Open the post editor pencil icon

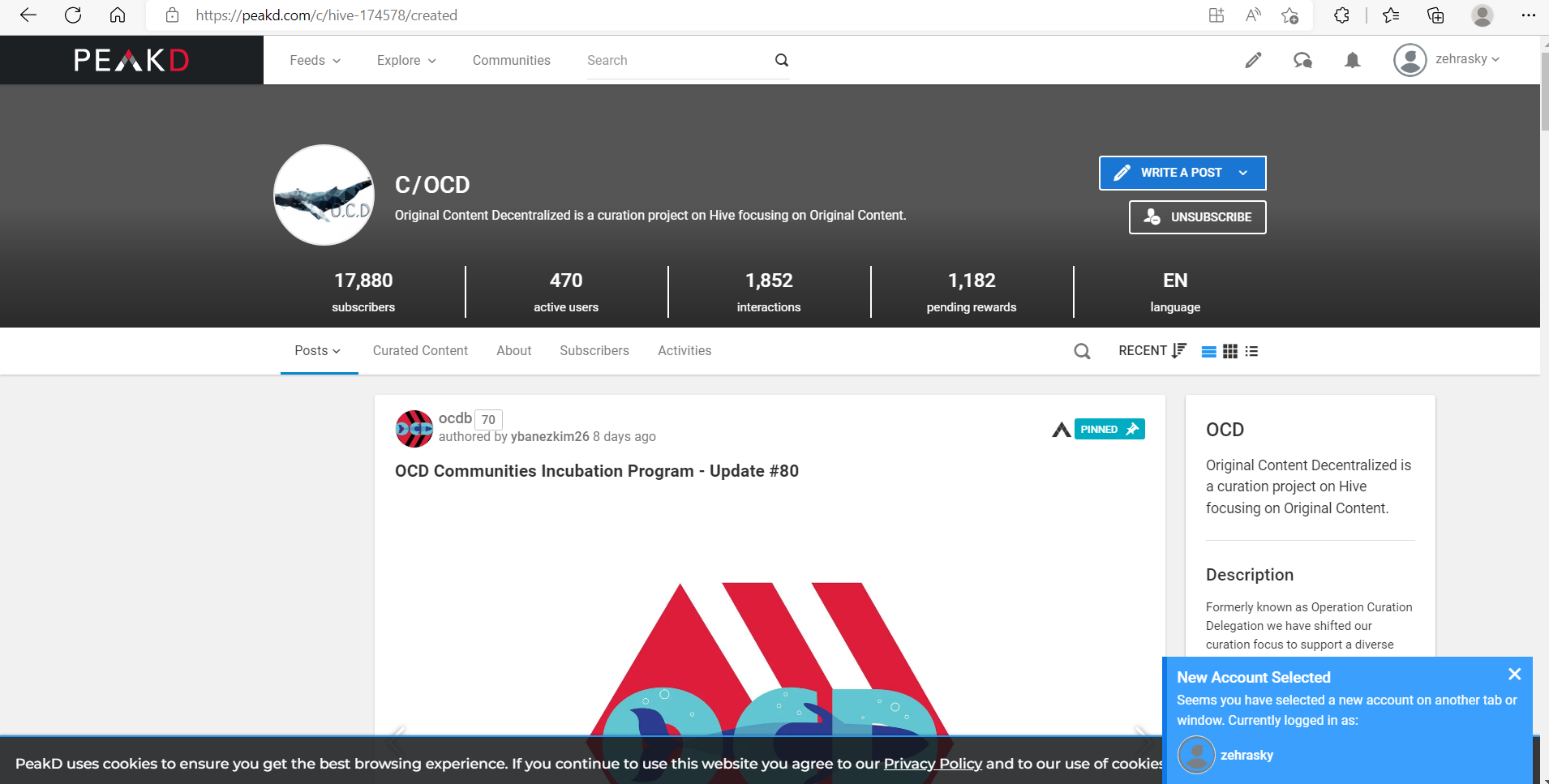coord(1253,60)
